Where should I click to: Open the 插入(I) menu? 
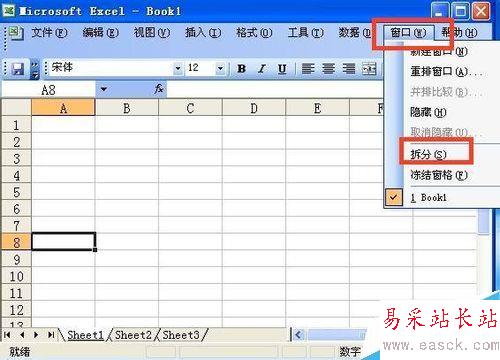[203, 33]
